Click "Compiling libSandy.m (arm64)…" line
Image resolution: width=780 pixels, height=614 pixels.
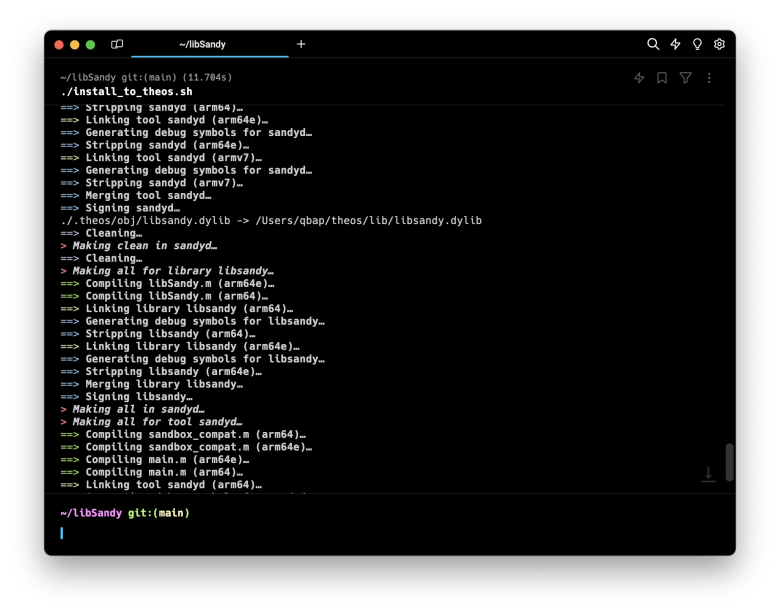pos(164,296)
